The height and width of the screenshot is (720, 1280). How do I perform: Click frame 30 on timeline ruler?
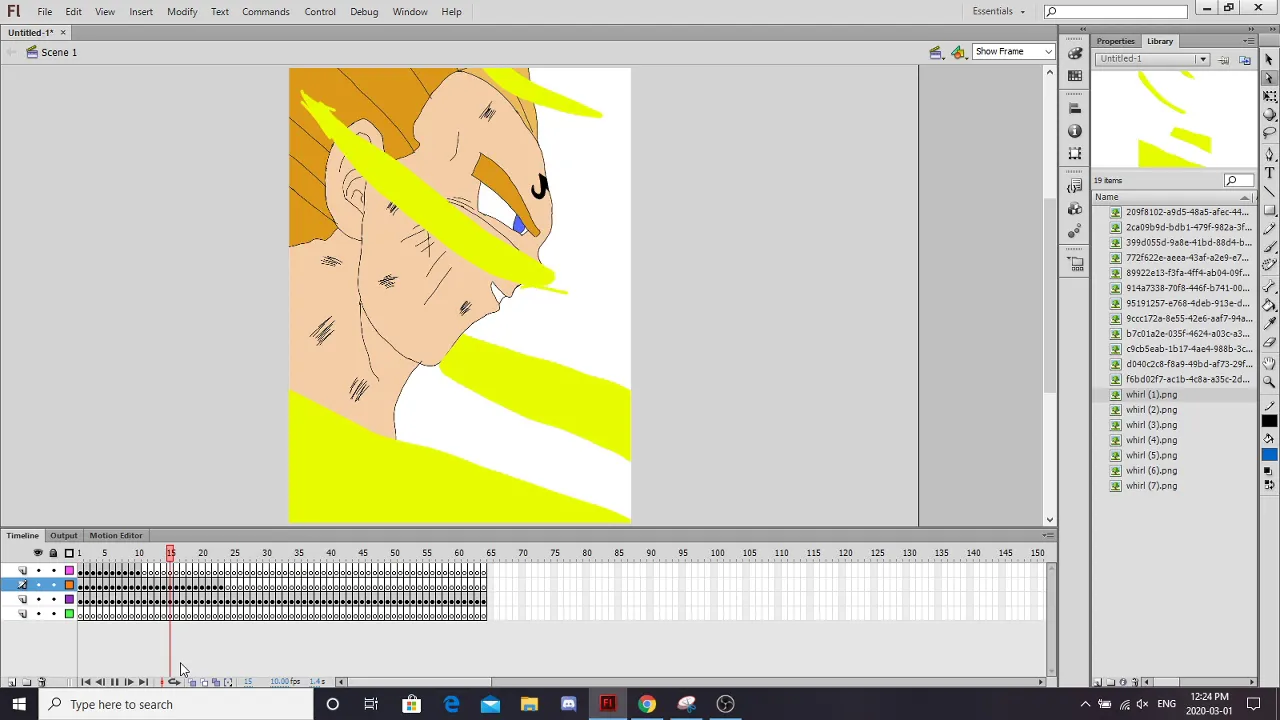[x=267, y=553]
